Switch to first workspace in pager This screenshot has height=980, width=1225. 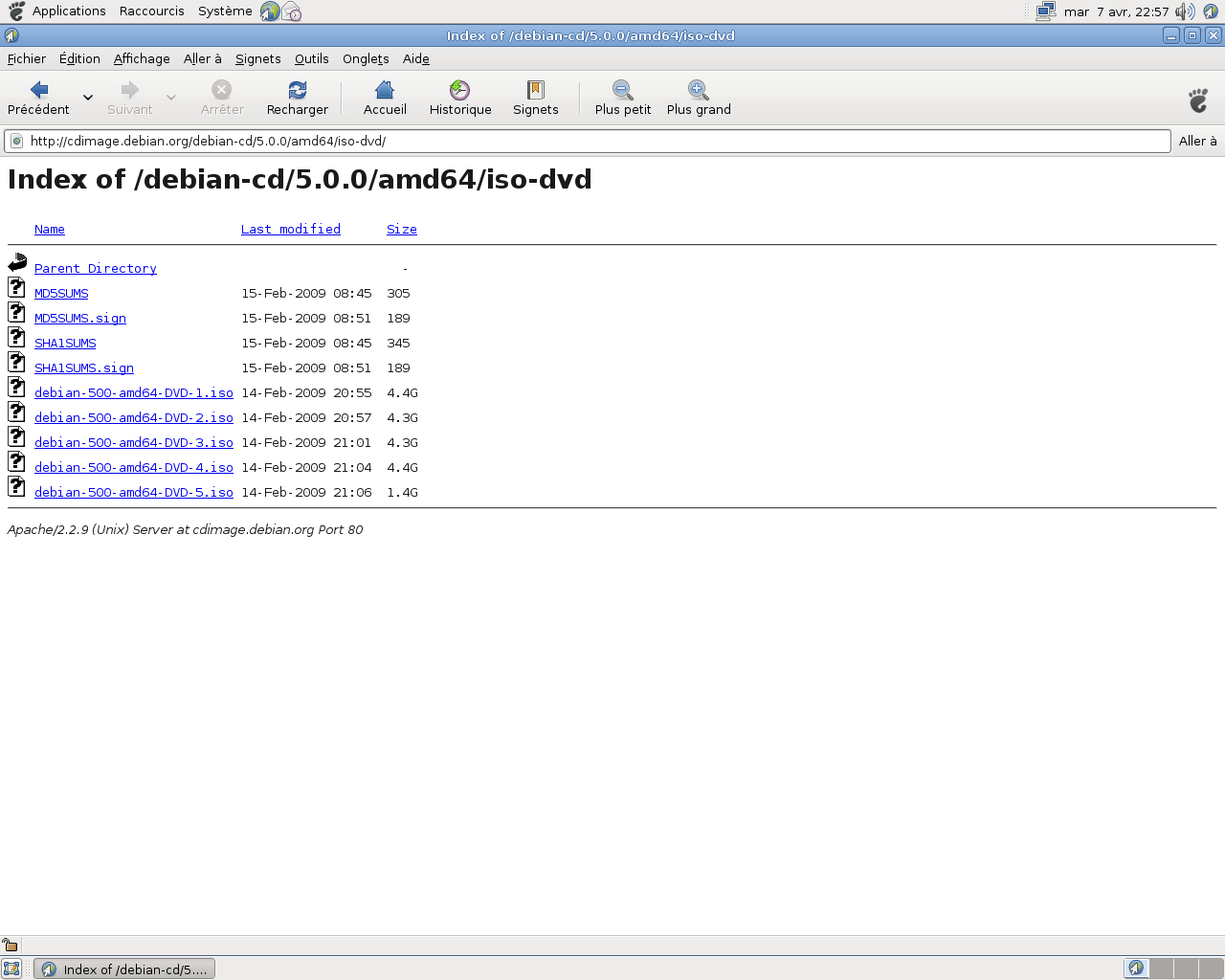(x=1136, y=969)
